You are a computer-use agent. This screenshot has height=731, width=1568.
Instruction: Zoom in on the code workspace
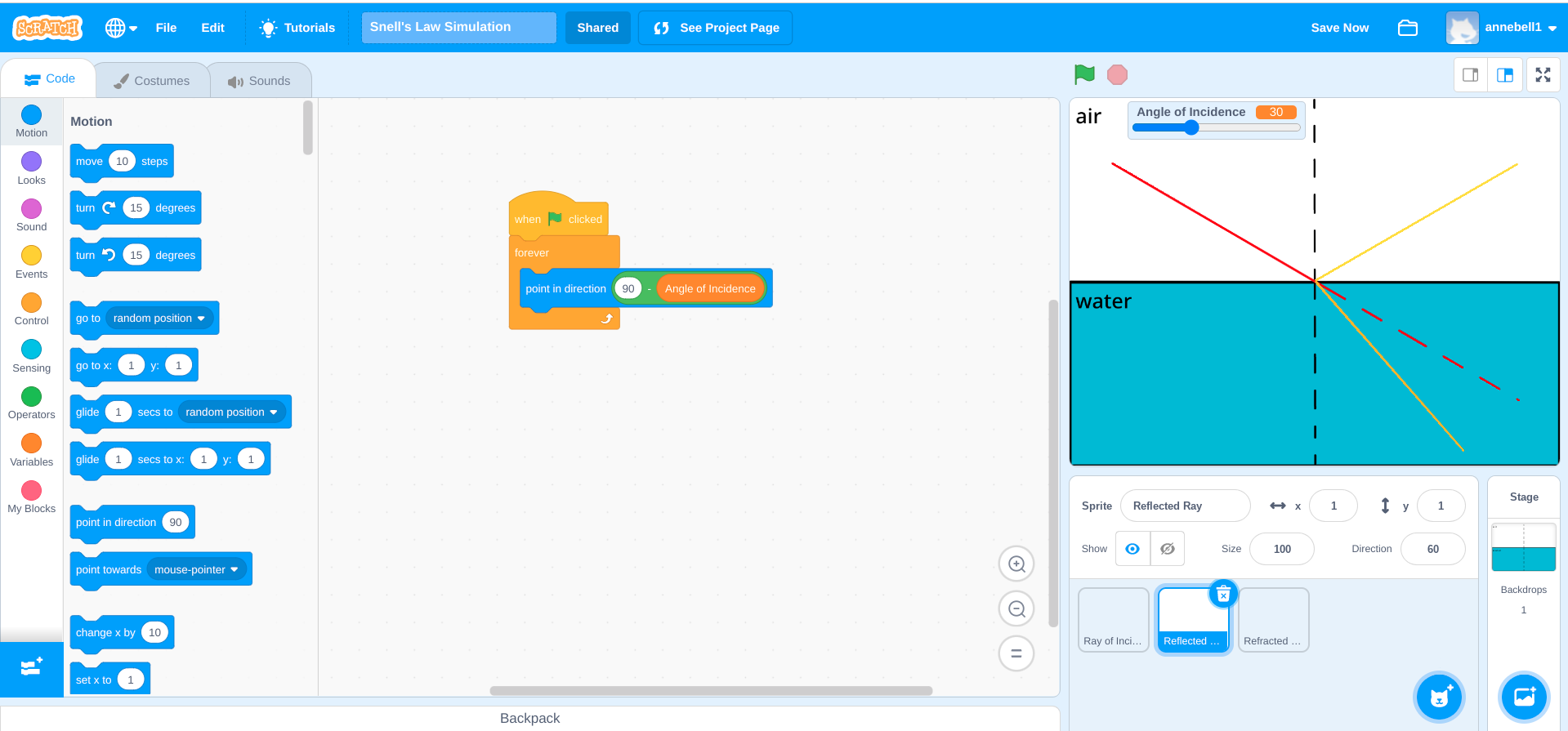coord(1016,564)
